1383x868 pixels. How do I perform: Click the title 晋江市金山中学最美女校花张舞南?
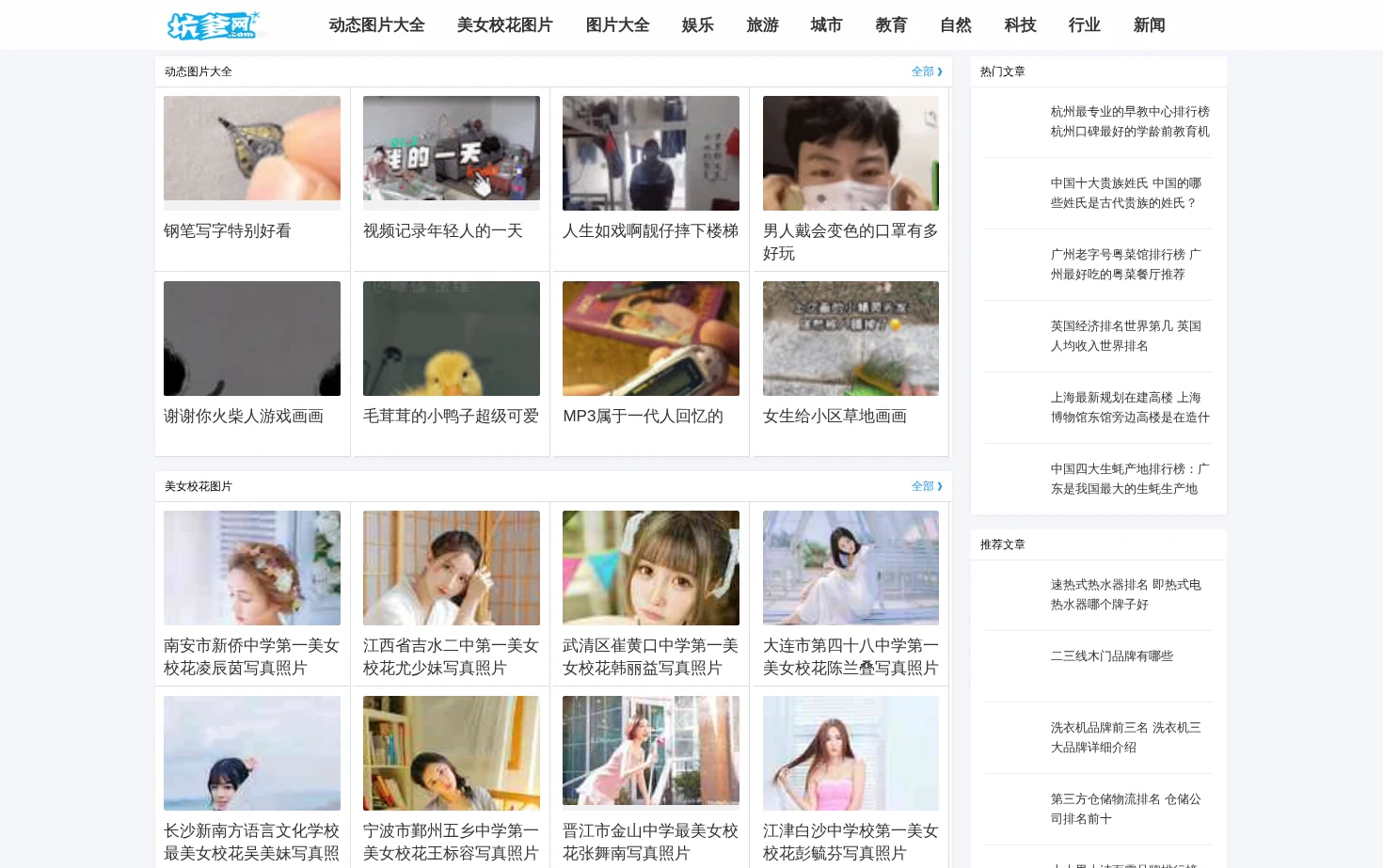coord(650,842)
